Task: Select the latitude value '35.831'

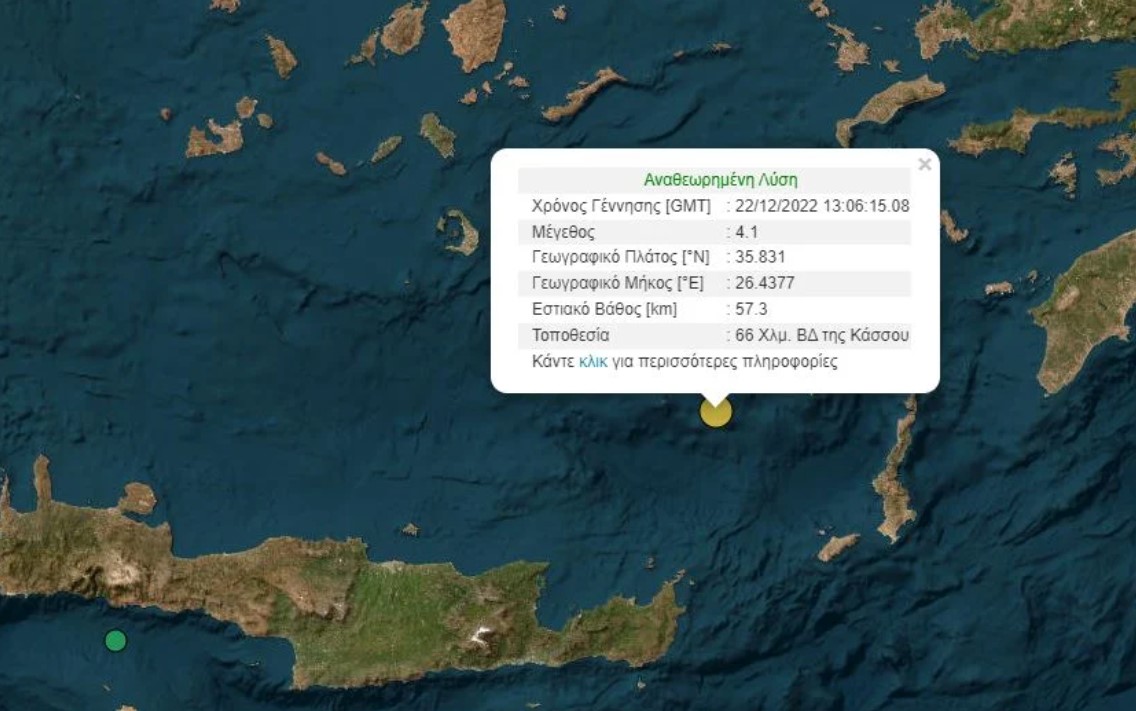Action: pos(760,257)
